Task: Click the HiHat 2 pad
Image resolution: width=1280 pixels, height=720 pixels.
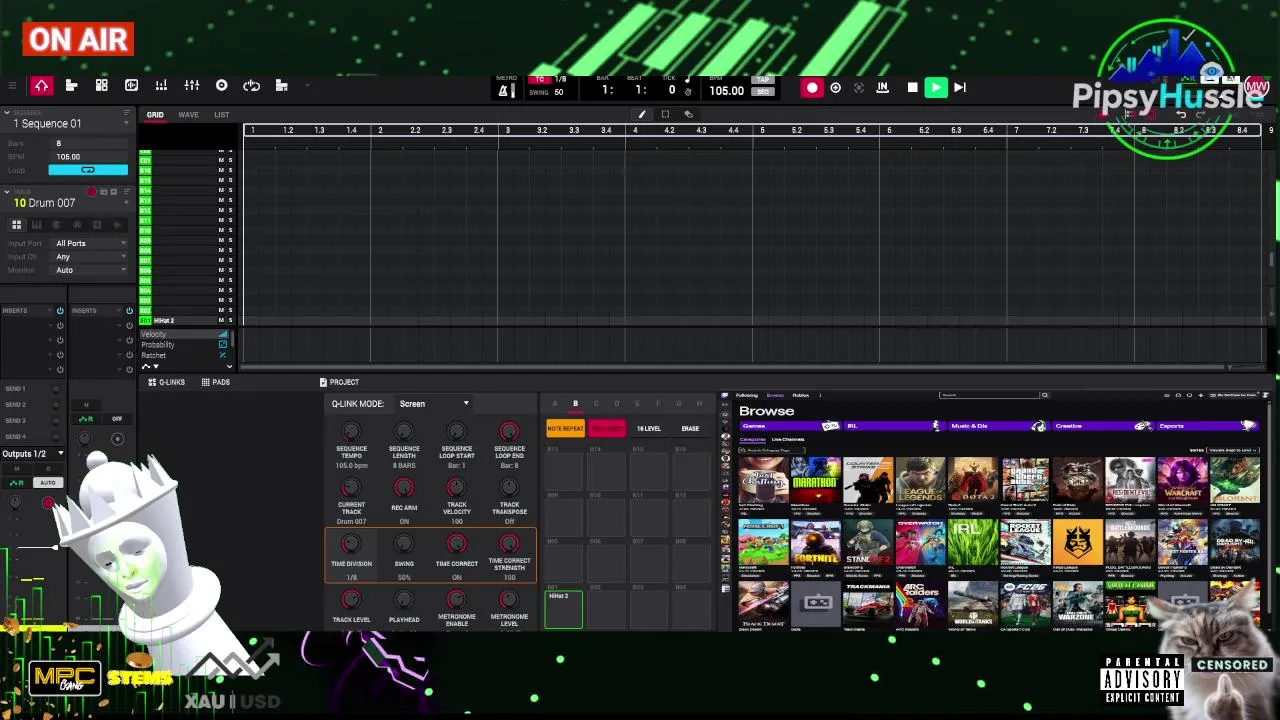Action: click(x=564, y=610)
